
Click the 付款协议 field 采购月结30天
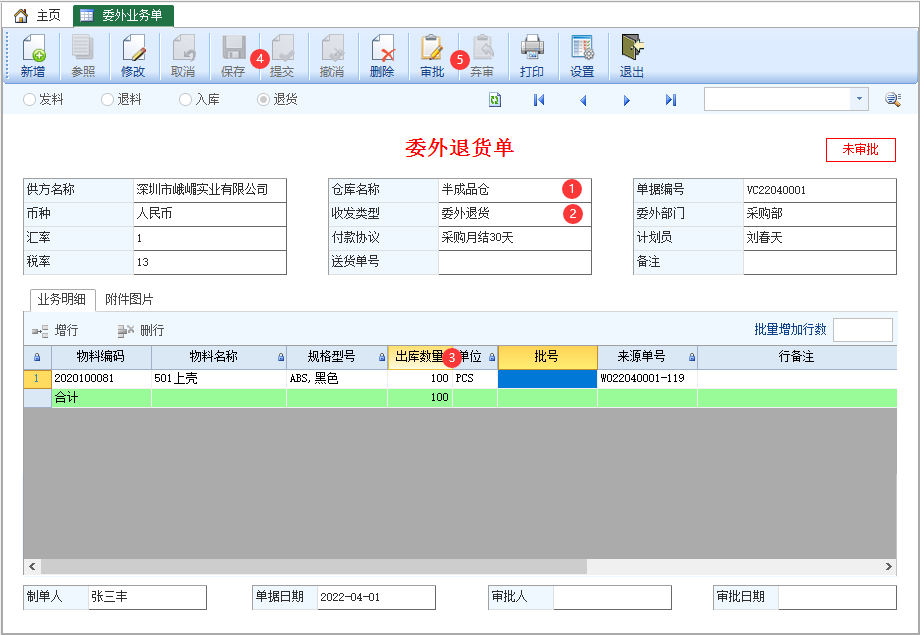(x=515, y=238)
